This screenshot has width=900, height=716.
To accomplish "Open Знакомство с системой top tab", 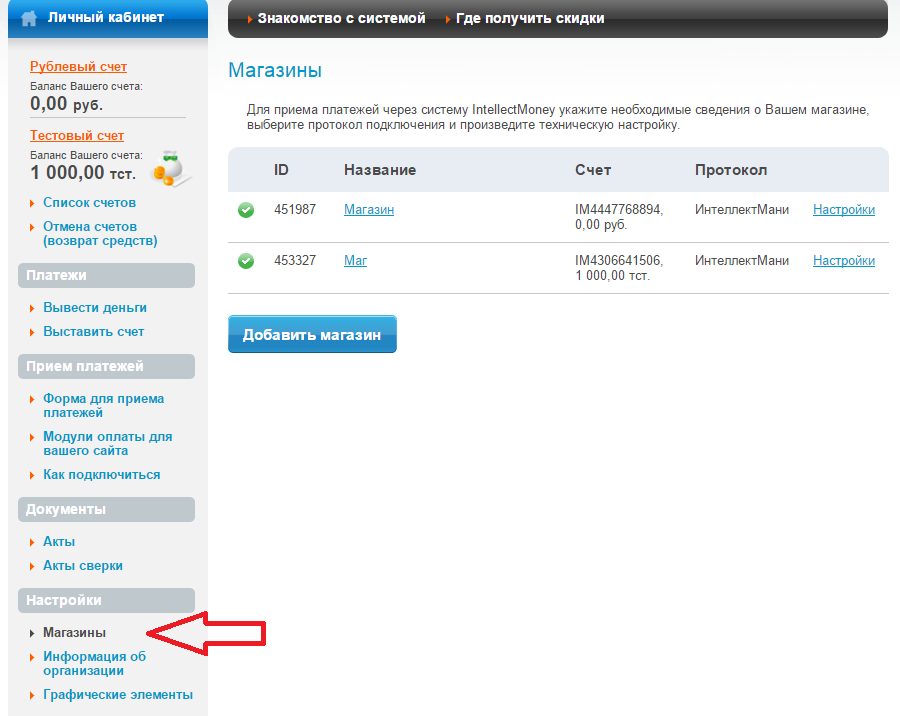I will pyautogui.click(x=341, y=19).
